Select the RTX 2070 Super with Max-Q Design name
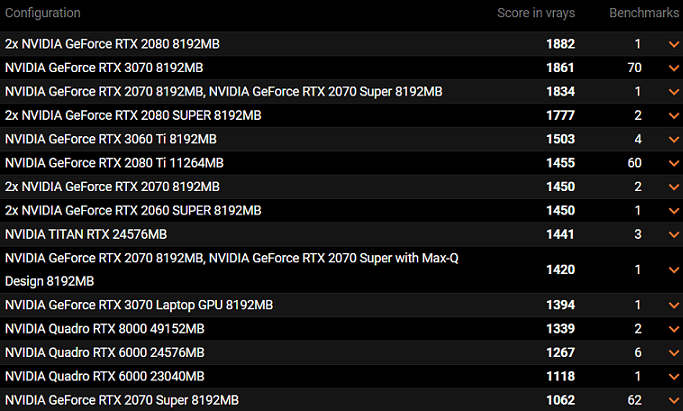Screen dimensions: 683x411 pos(232,270)
